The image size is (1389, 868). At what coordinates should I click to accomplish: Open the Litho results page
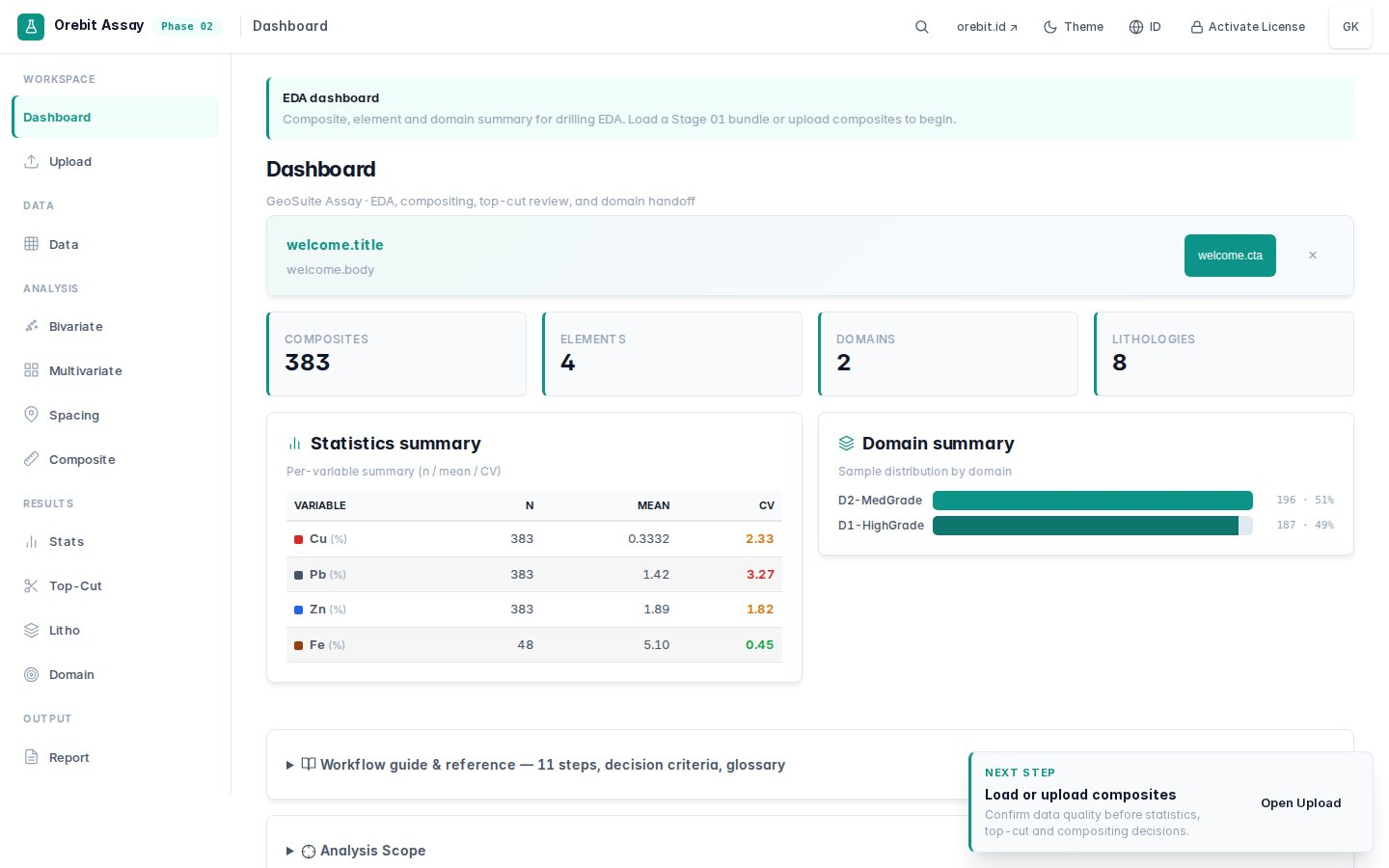[x=115, y=630]
